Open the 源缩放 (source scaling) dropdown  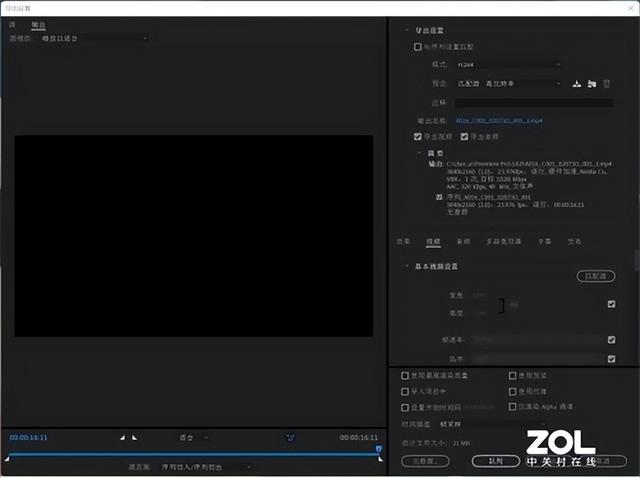[95, 38]
